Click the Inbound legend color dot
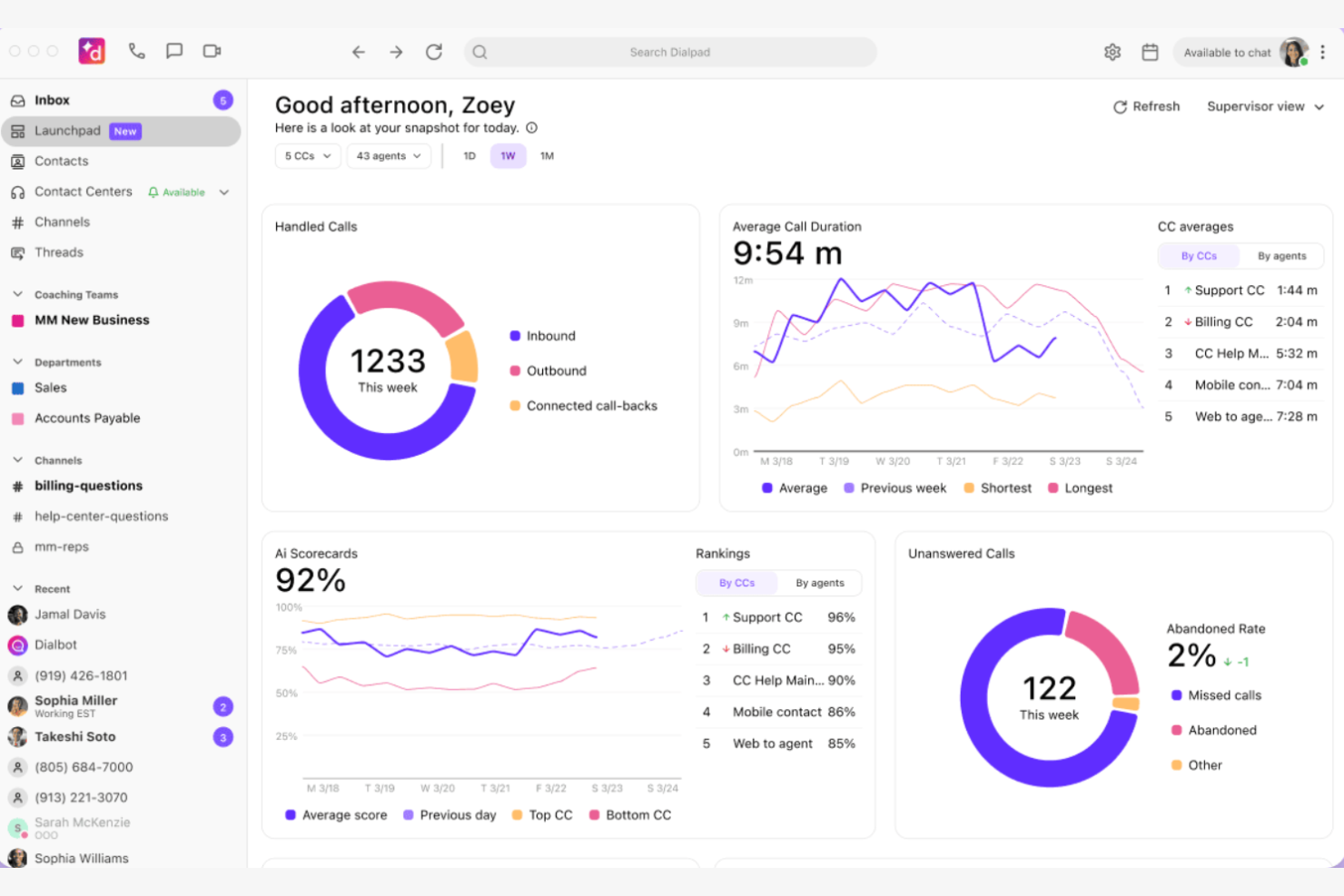Viewport: 1344px width, 896px height. tap(515, 336)
